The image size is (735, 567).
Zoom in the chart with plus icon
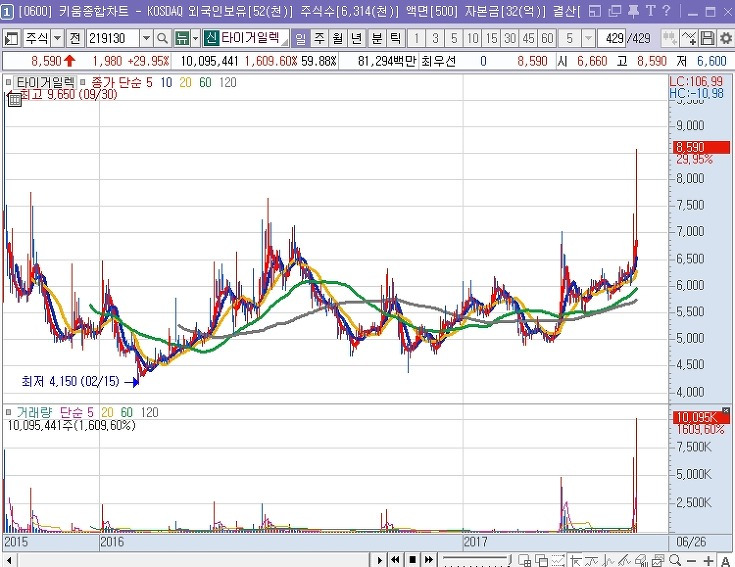click(x=708, y=561)
